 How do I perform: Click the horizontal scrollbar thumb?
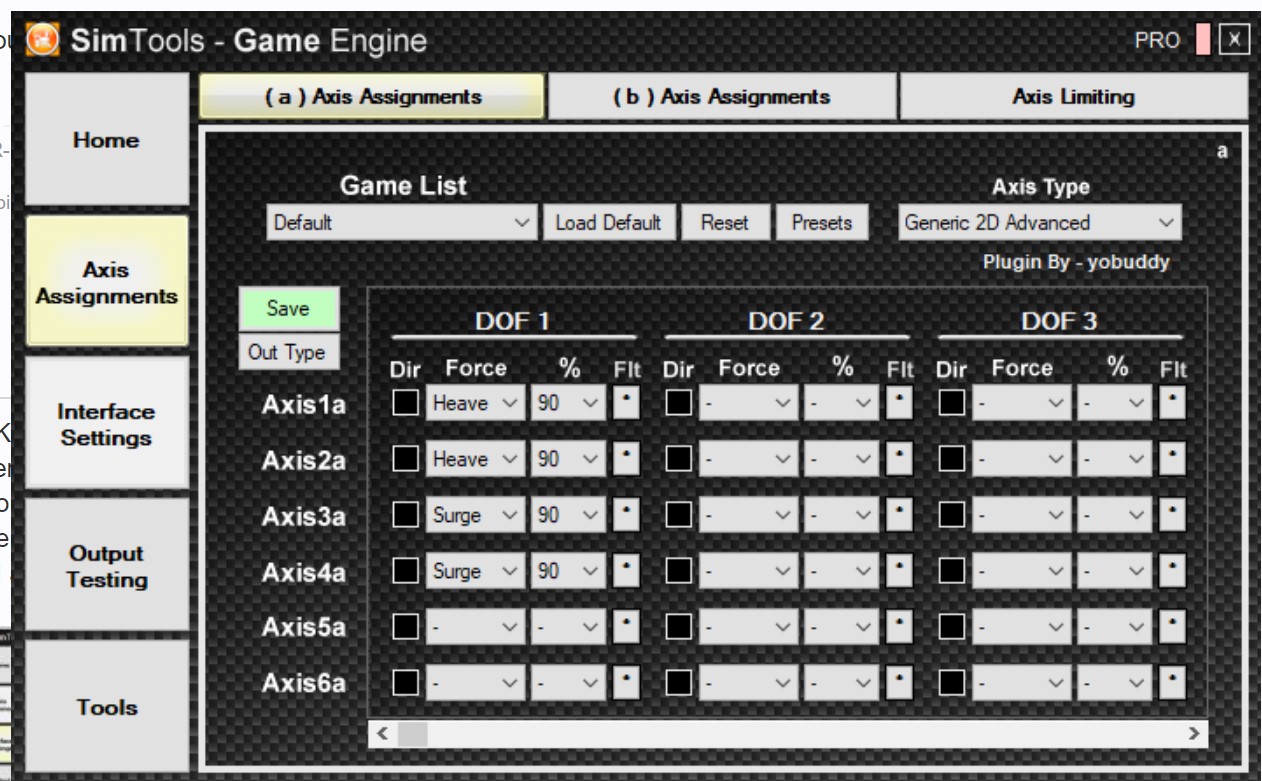pos(413,733)
